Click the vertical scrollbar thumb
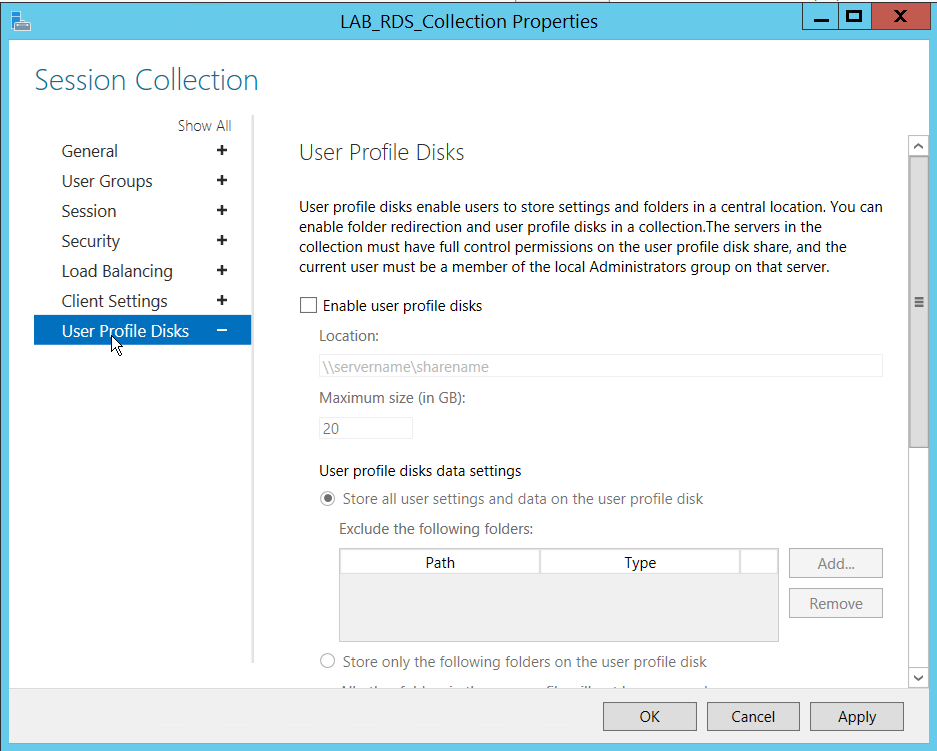 tap(918, 301)
